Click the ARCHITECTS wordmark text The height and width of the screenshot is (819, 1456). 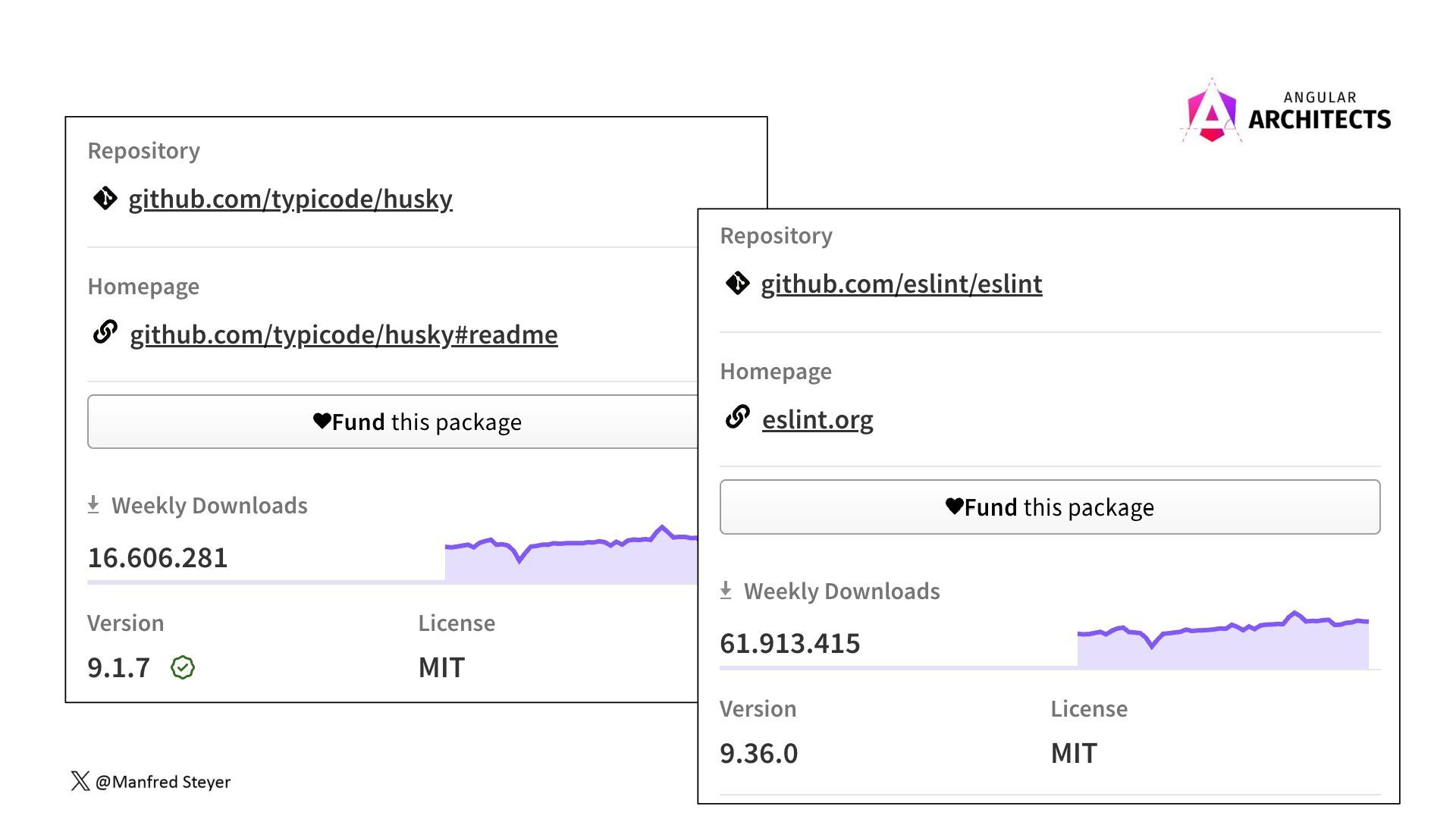tap(1319, 120)
